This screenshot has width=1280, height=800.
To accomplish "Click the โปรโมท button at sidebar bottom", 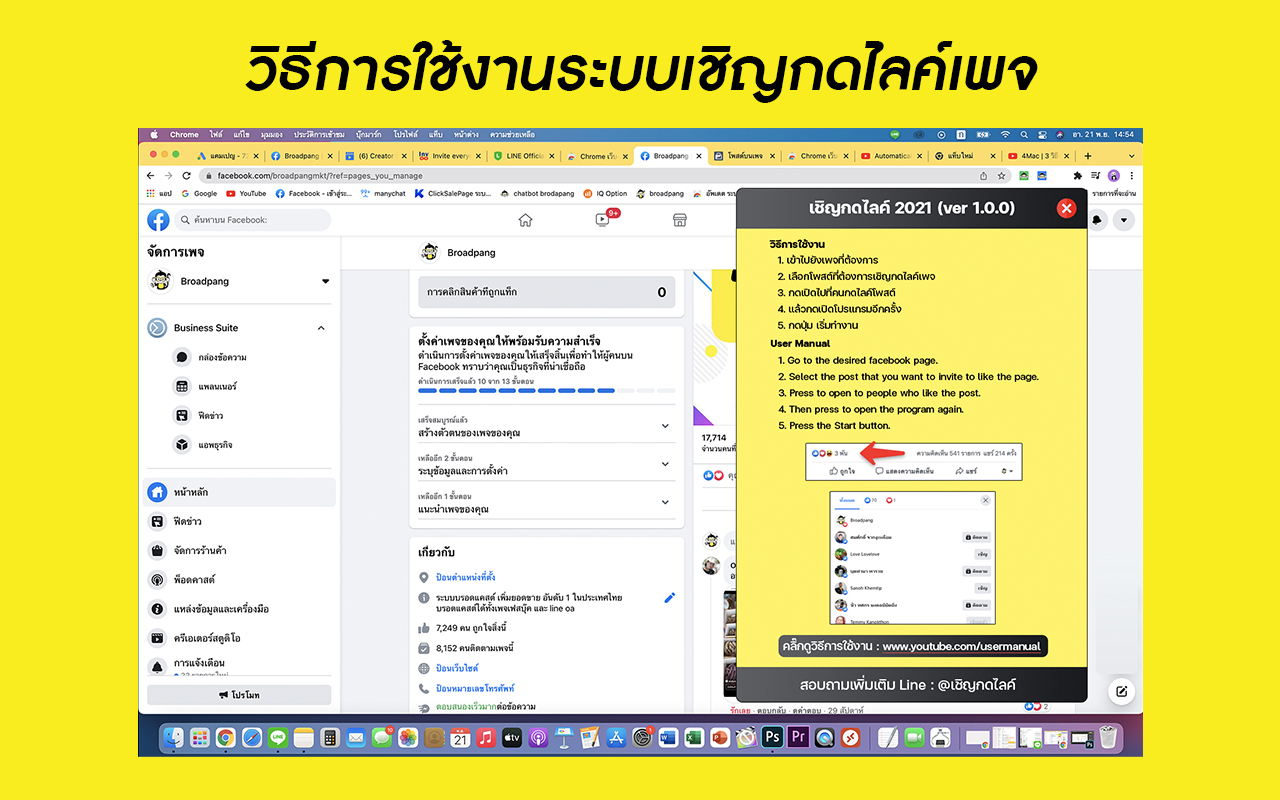I will [x=239, y=694].
